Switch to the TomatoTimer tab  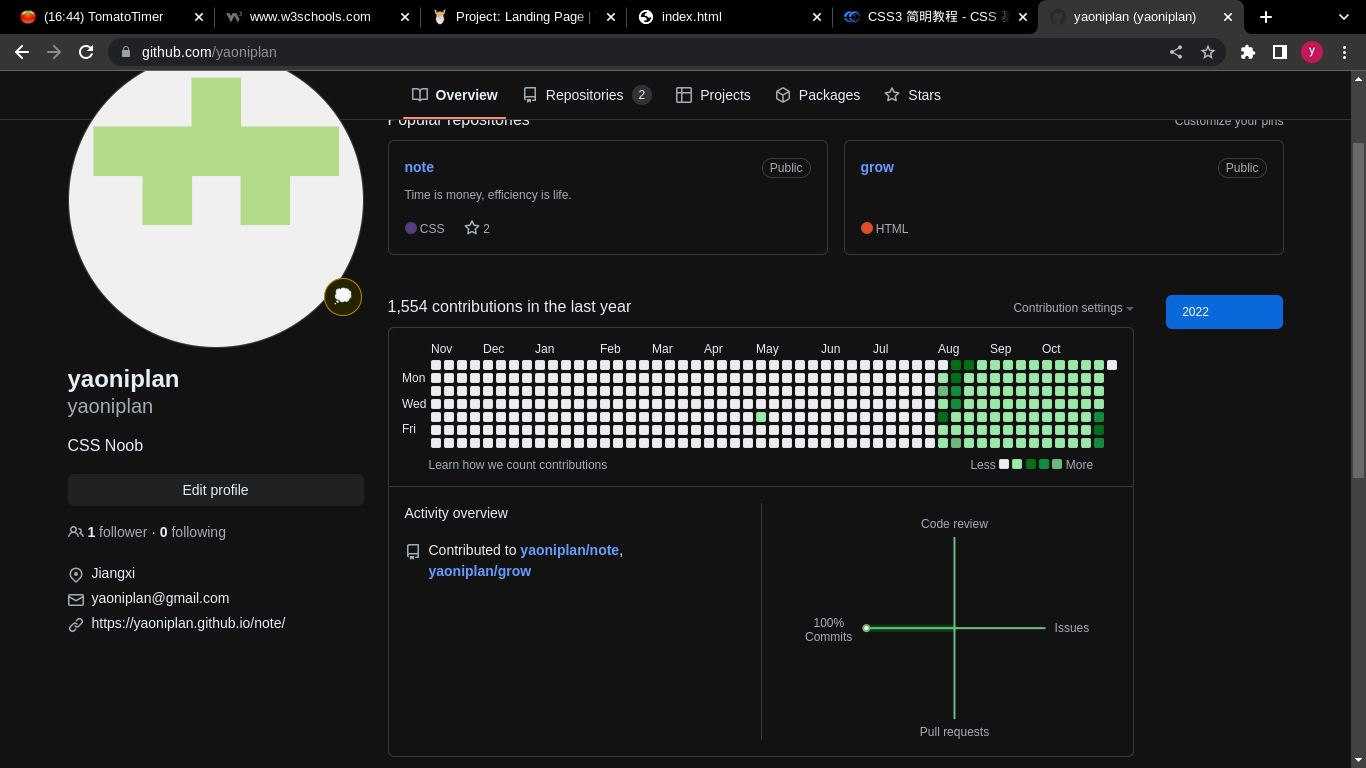[110, 17]
